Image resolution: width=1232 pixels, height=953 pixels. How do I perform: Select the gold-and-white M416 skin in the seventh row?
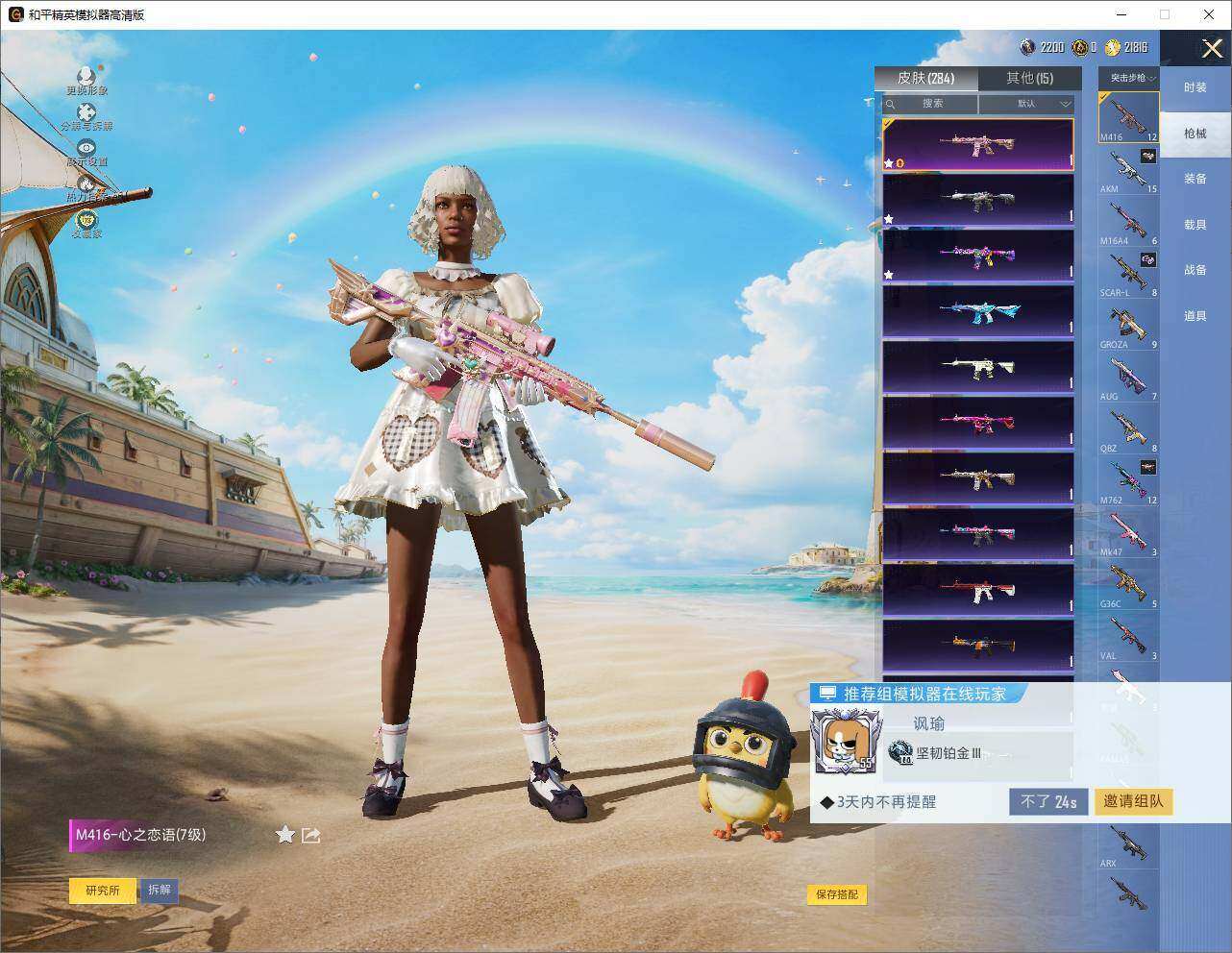(x=977, y=478)
